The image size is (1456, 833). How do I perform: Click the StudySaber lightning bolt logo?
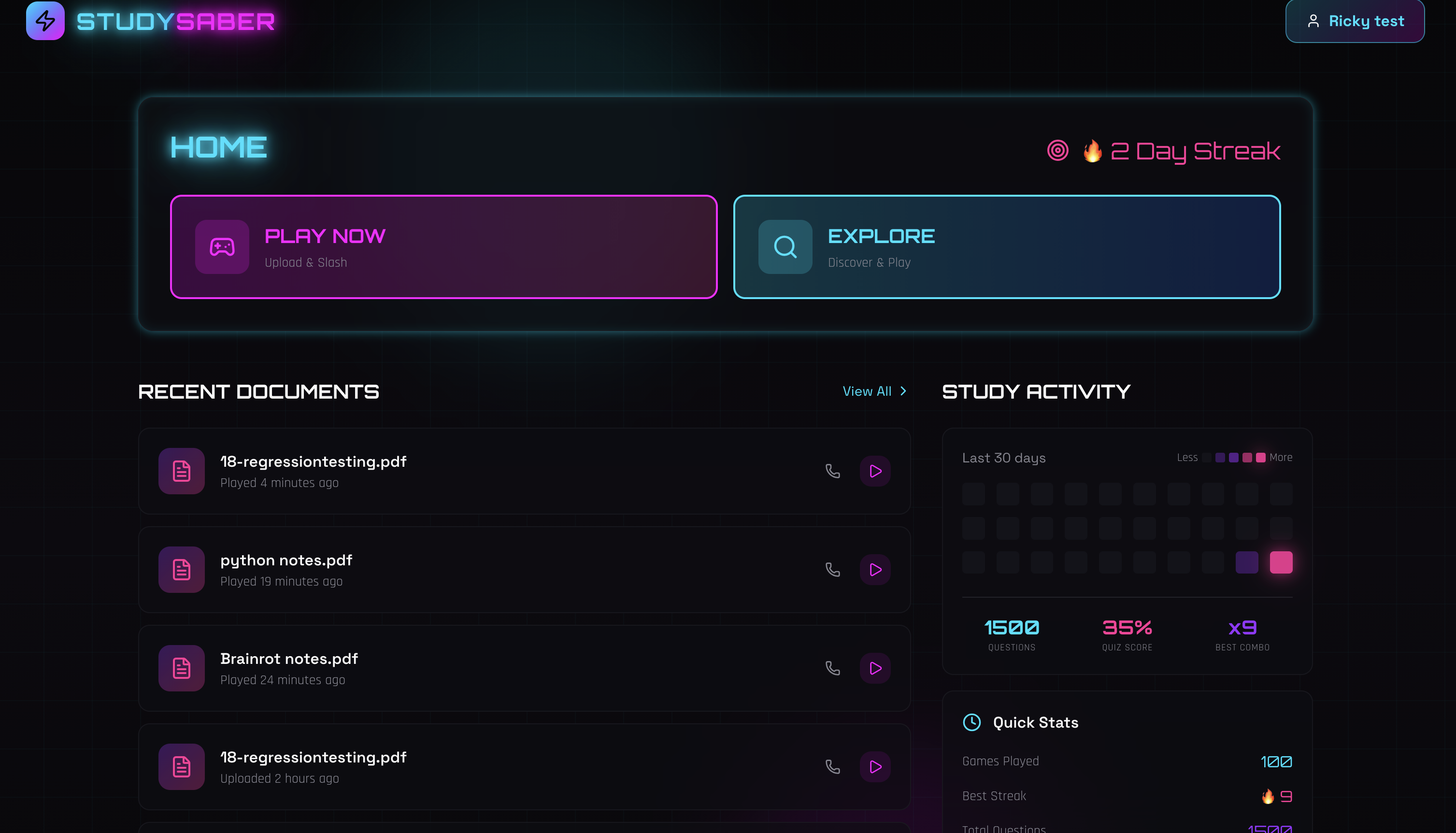(x=45, y=21)
